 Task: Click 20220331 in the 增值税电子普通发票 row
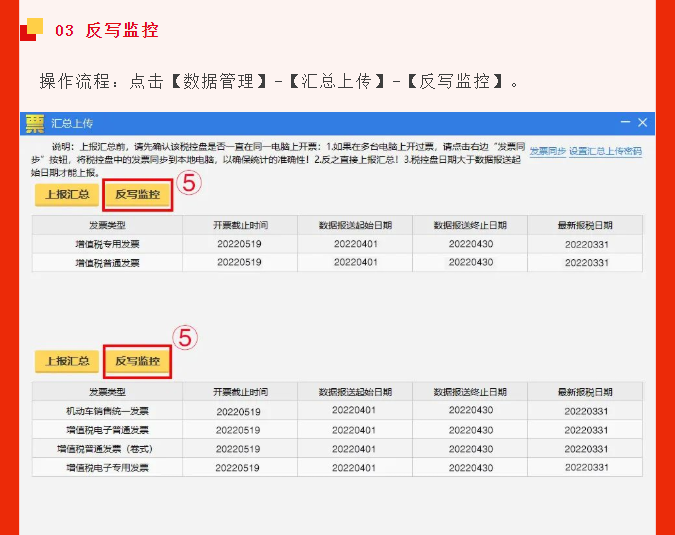click(x=586, y=430)
